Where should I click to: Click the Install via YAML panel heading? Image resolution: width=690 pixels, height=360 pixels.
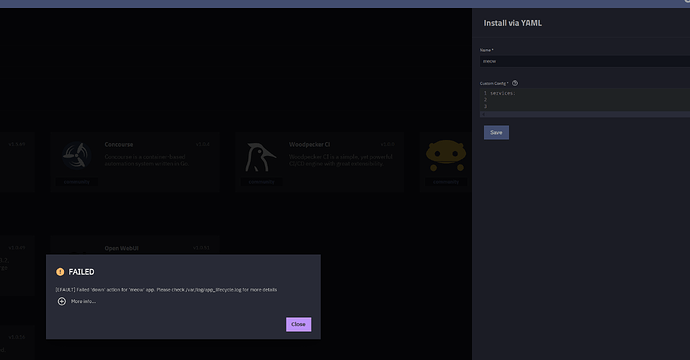coord(513,23)
